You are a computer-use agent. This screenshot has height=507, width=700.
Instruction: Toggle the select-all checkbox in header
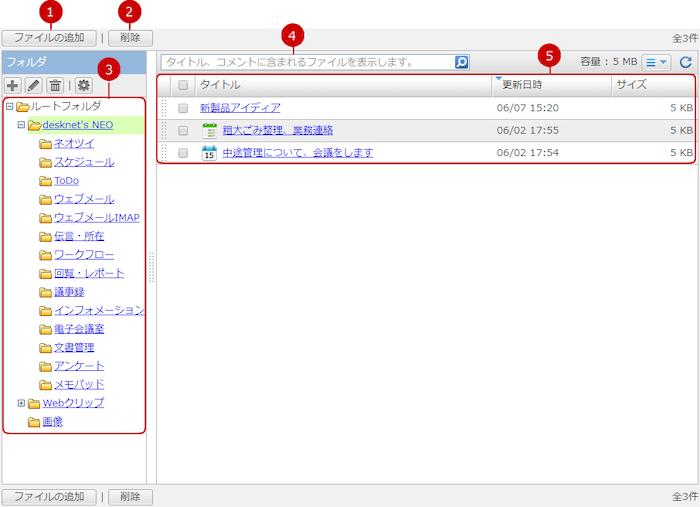coord(183,85)
